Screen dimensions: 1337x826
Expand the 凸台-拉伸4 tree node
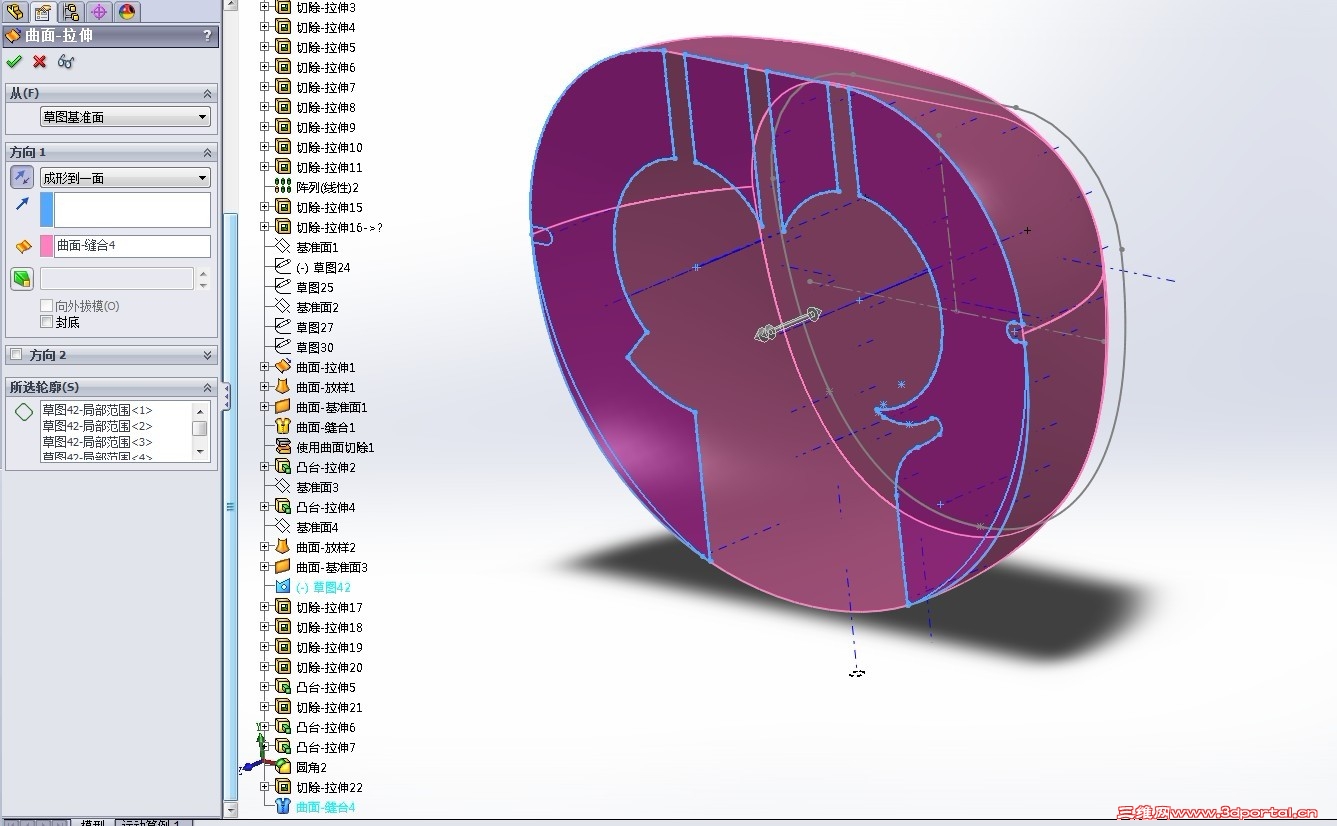265,507
